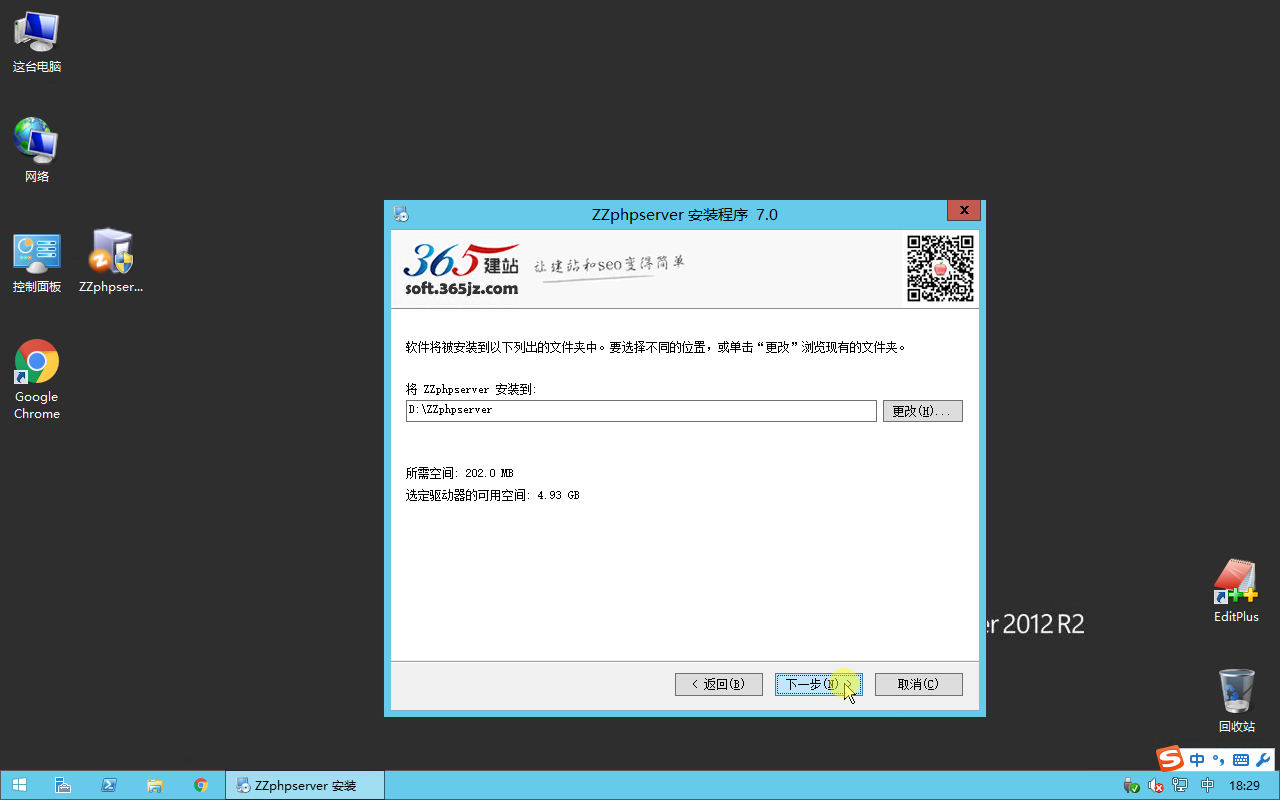Screen dimensions: 1280x800
Task: Select the ZZphpserver setup desktop icon
Action: pyautogui.click(x=111, y=262)
